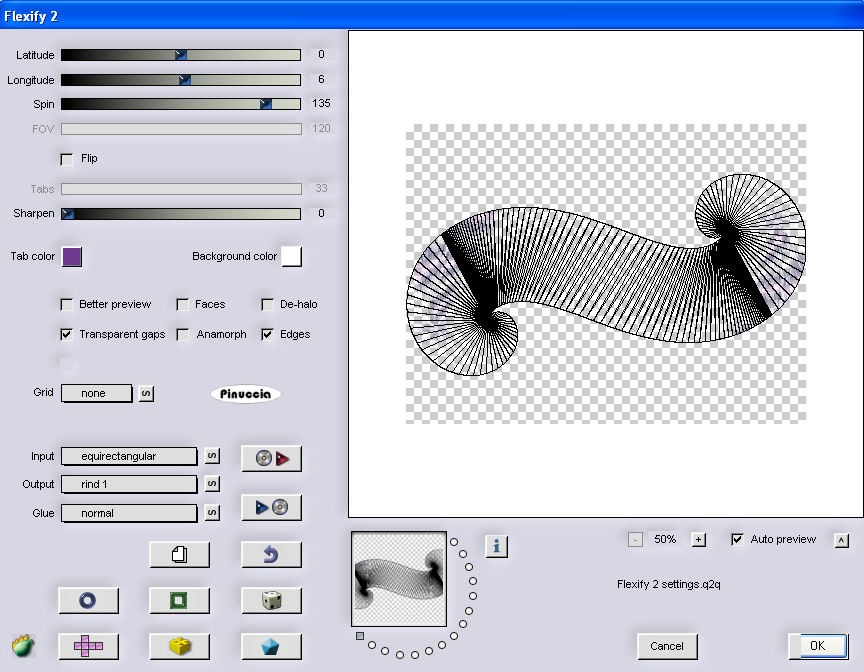Click the green square frame button
The width and height of the screenshot is (864, 672).
pyautogui.click(x=180, y=600)
